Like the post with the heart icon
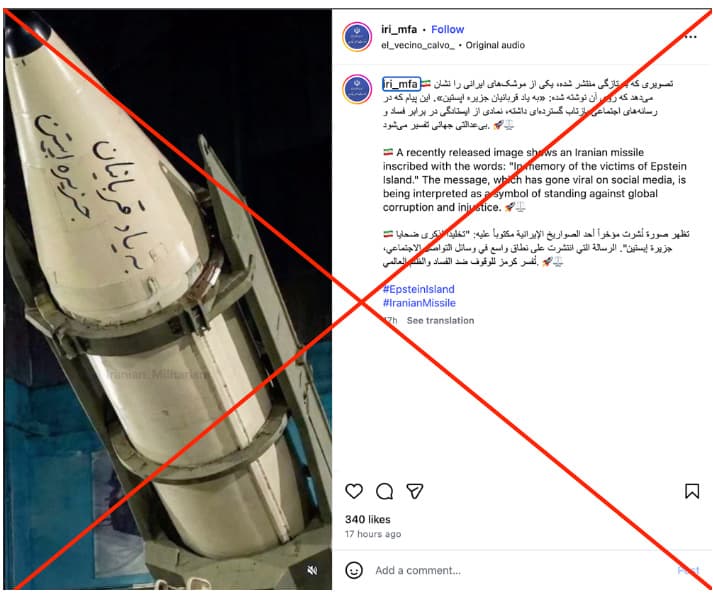This screenshot has height=600, width=713. [354, 491]
